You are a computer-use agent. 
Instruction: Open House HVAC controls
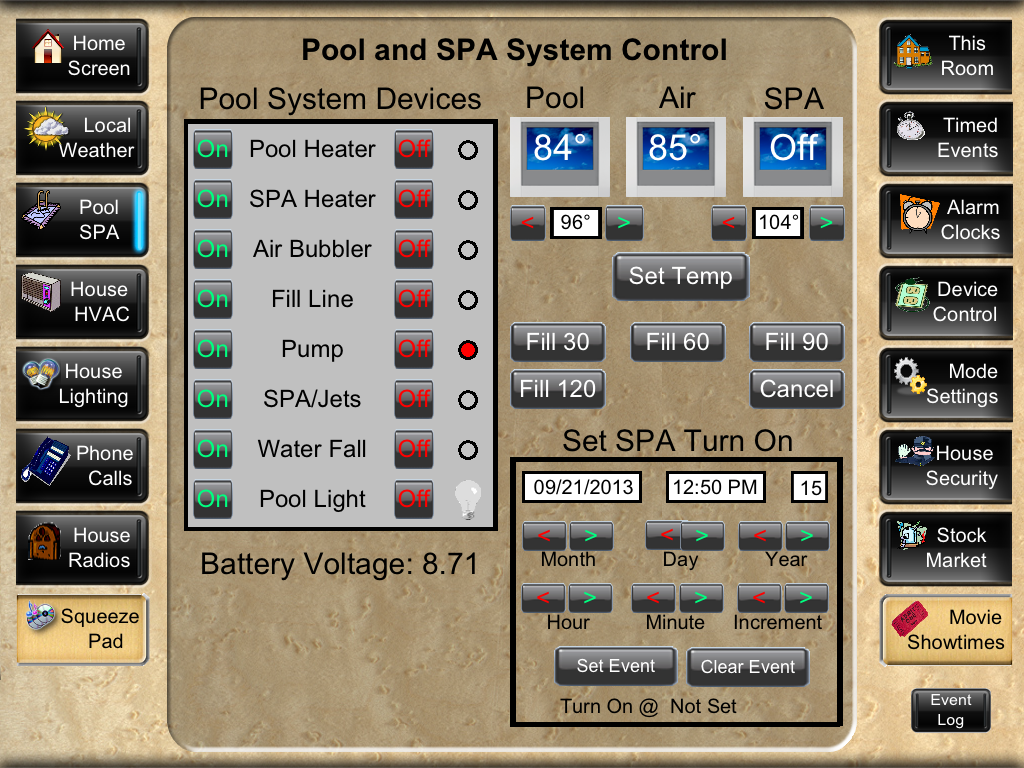tap(81, 302)
